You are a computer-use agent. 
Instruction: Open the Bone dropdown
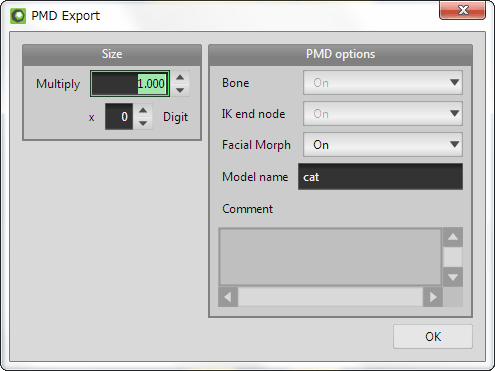pos(383,83)
